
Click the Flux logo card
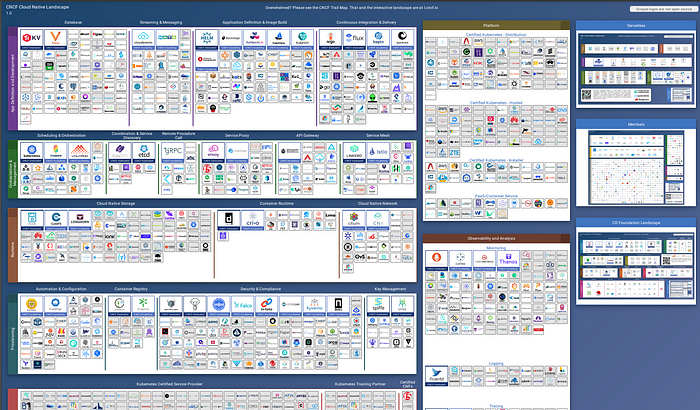(354, 39)
